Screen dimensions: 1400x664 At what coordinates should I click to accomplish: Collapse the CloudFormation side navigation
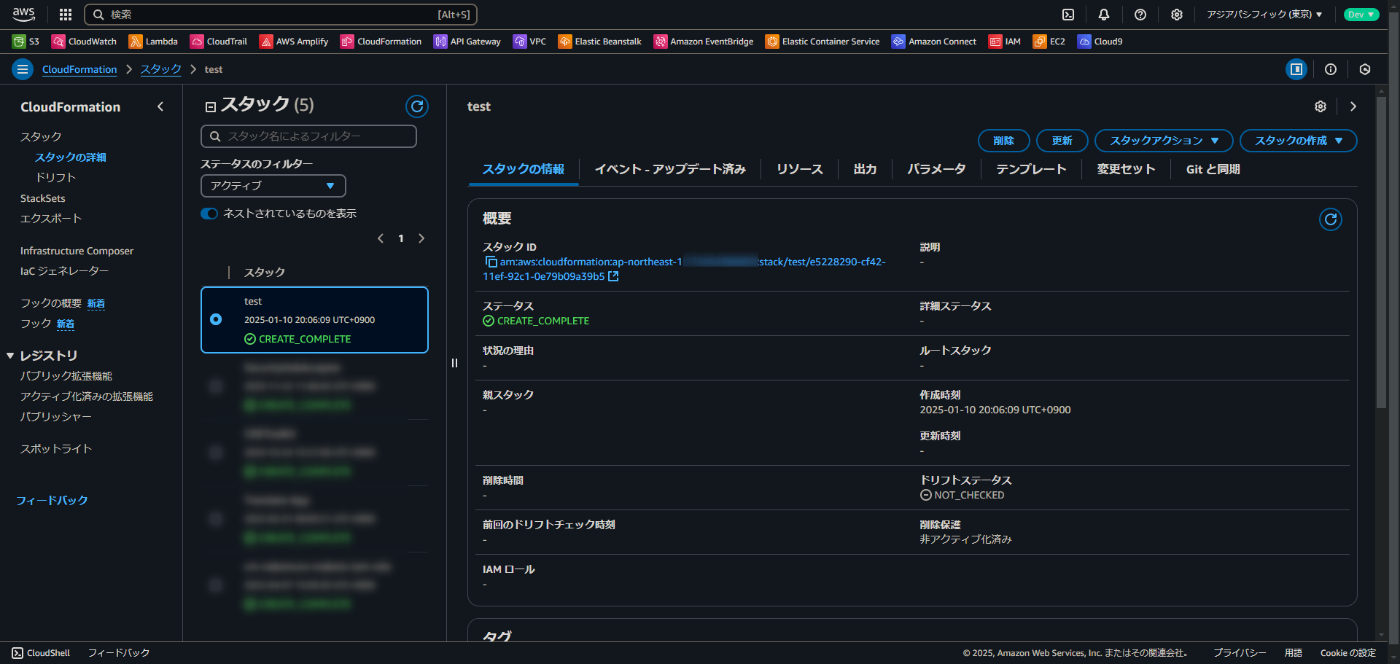160,107
